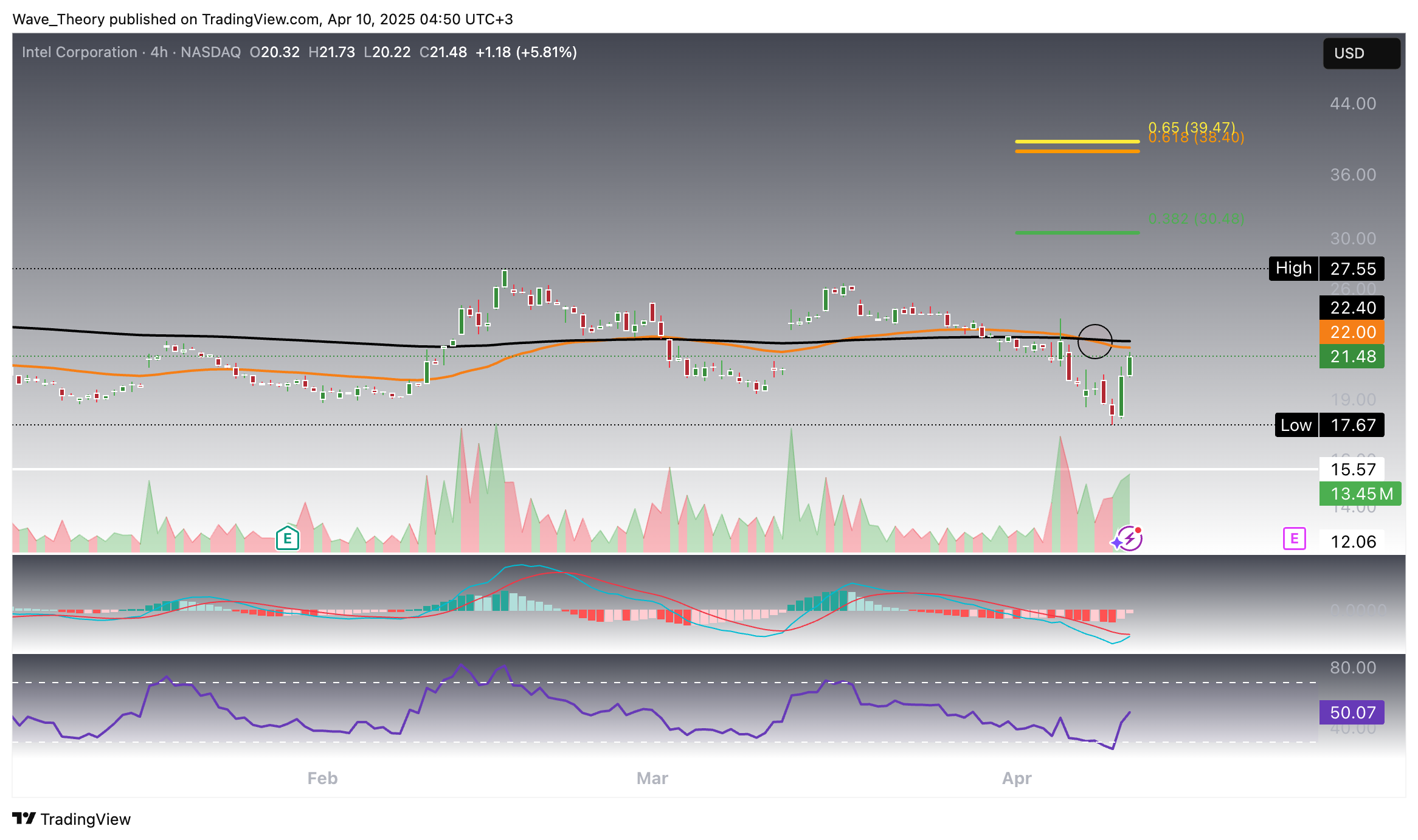Click the 50.07 RSI value label
Image resolution: width=1418 pixels, height=840 pixels.
coord(1352,712)
